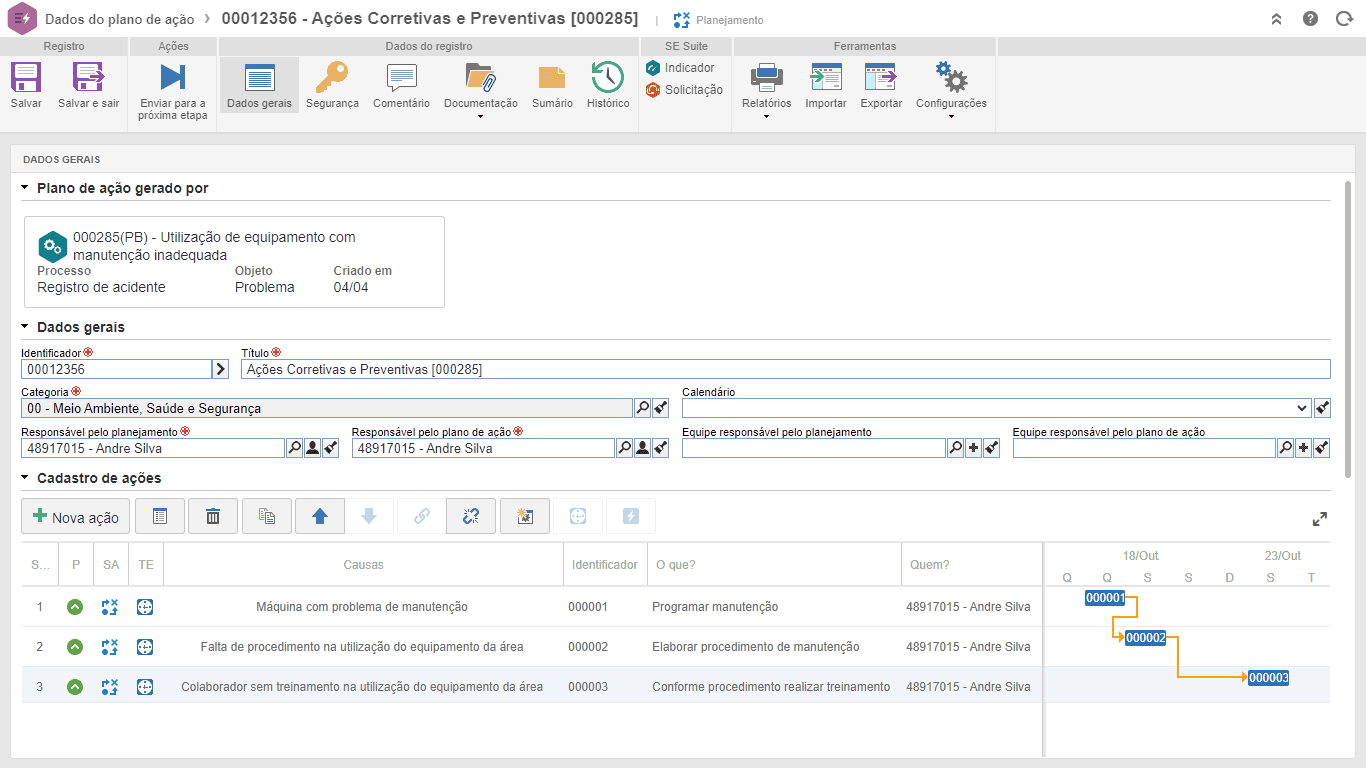
Task: Search Categoria with the magnifier icon
Action: pyautogui.click(x=642, y=408)
